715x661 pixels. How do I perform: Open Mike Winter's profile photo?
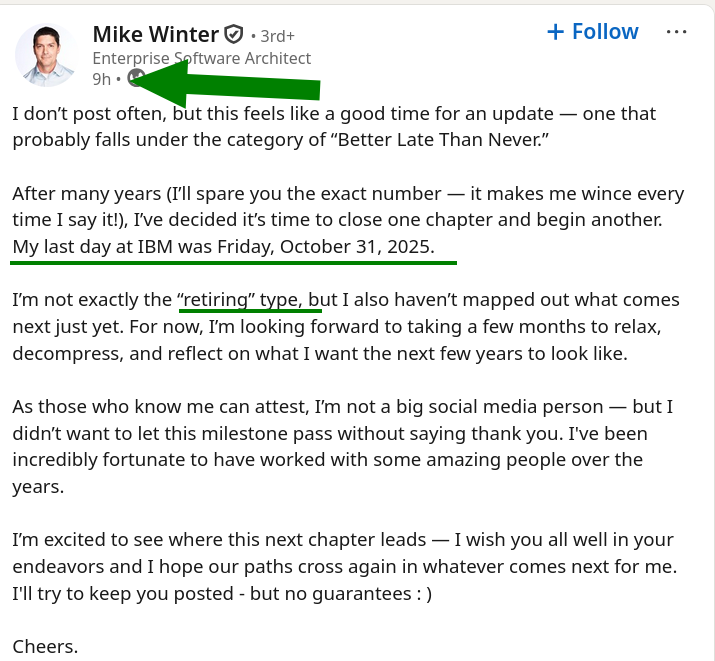point(46,55)
